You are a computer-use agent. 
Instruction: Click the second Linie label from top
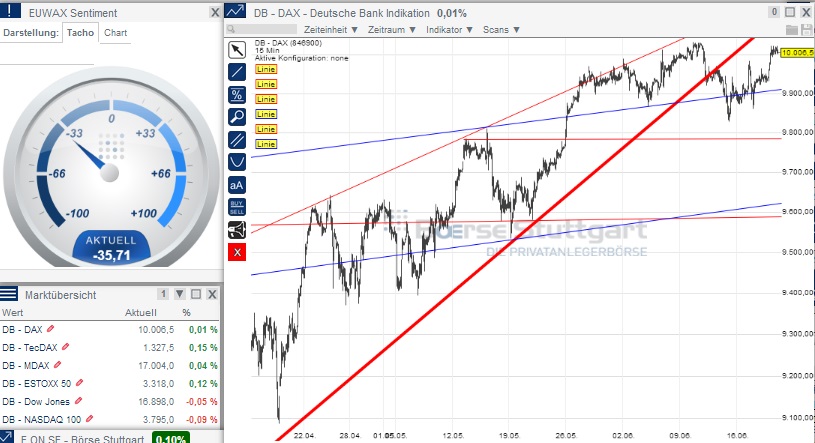pyautogui.click(x=266, y=84)
